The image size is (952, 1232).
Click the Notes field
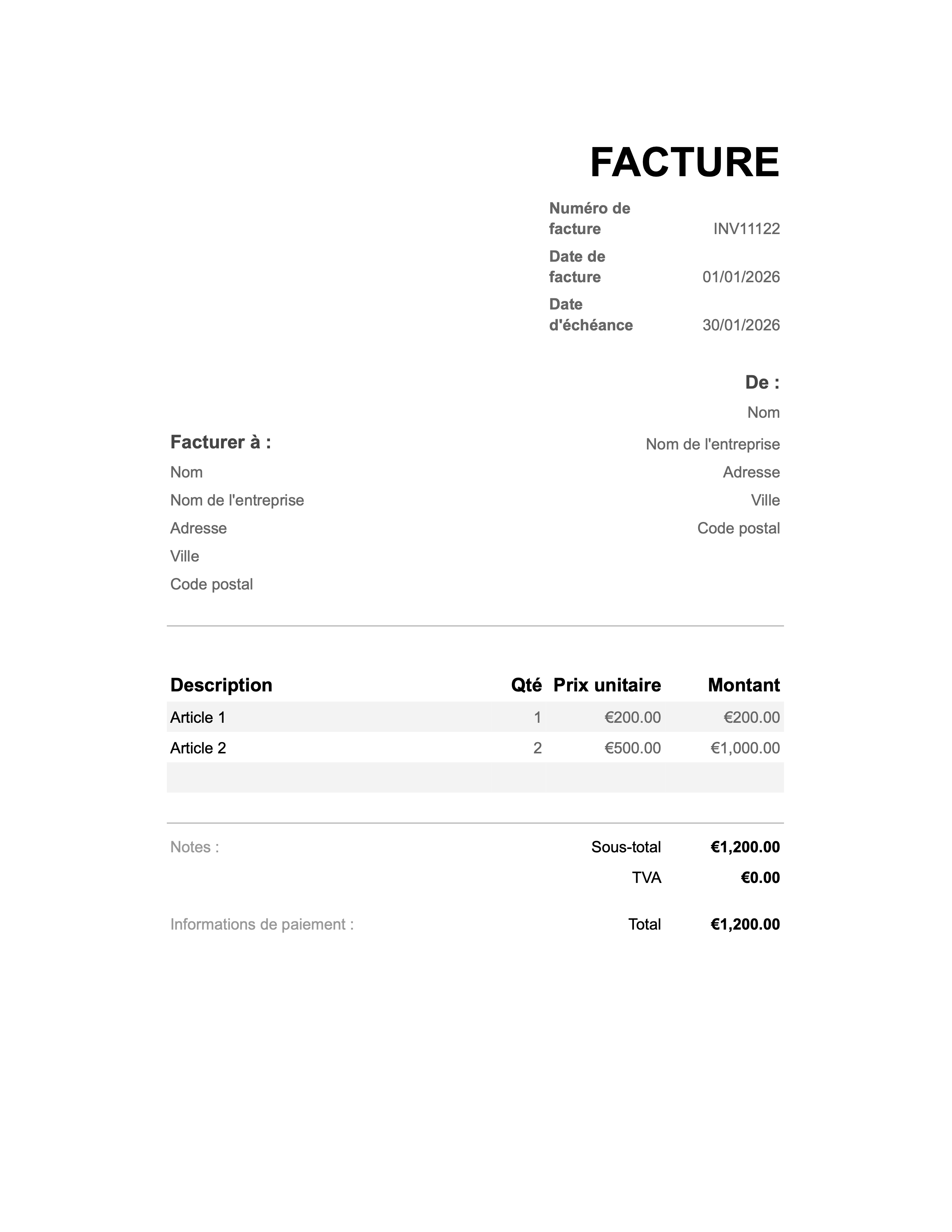(x=195, y=847)
